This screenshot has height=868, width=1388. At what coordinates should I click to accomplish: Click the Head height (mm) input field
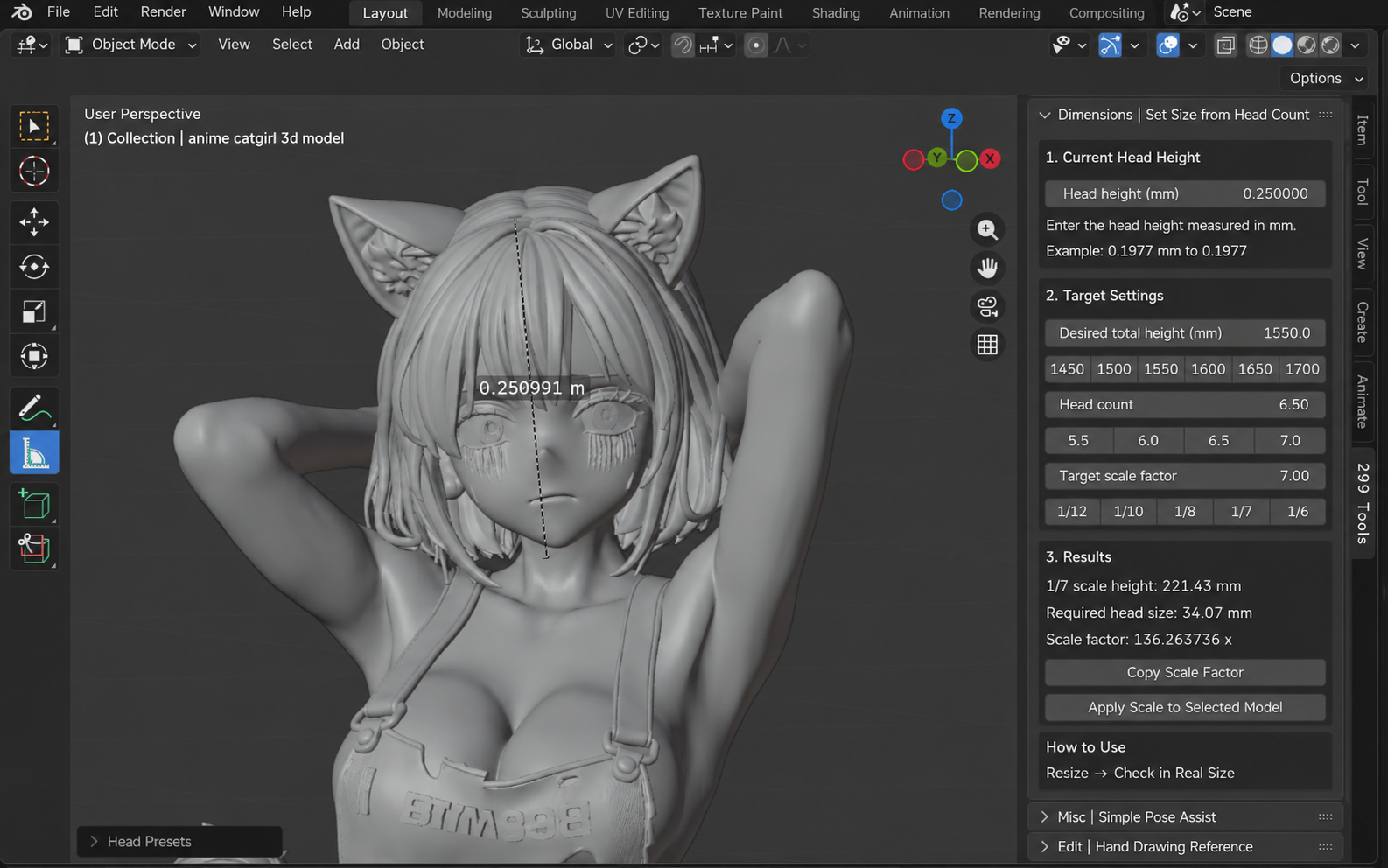pyautogui.click(x=1185, y=193)
